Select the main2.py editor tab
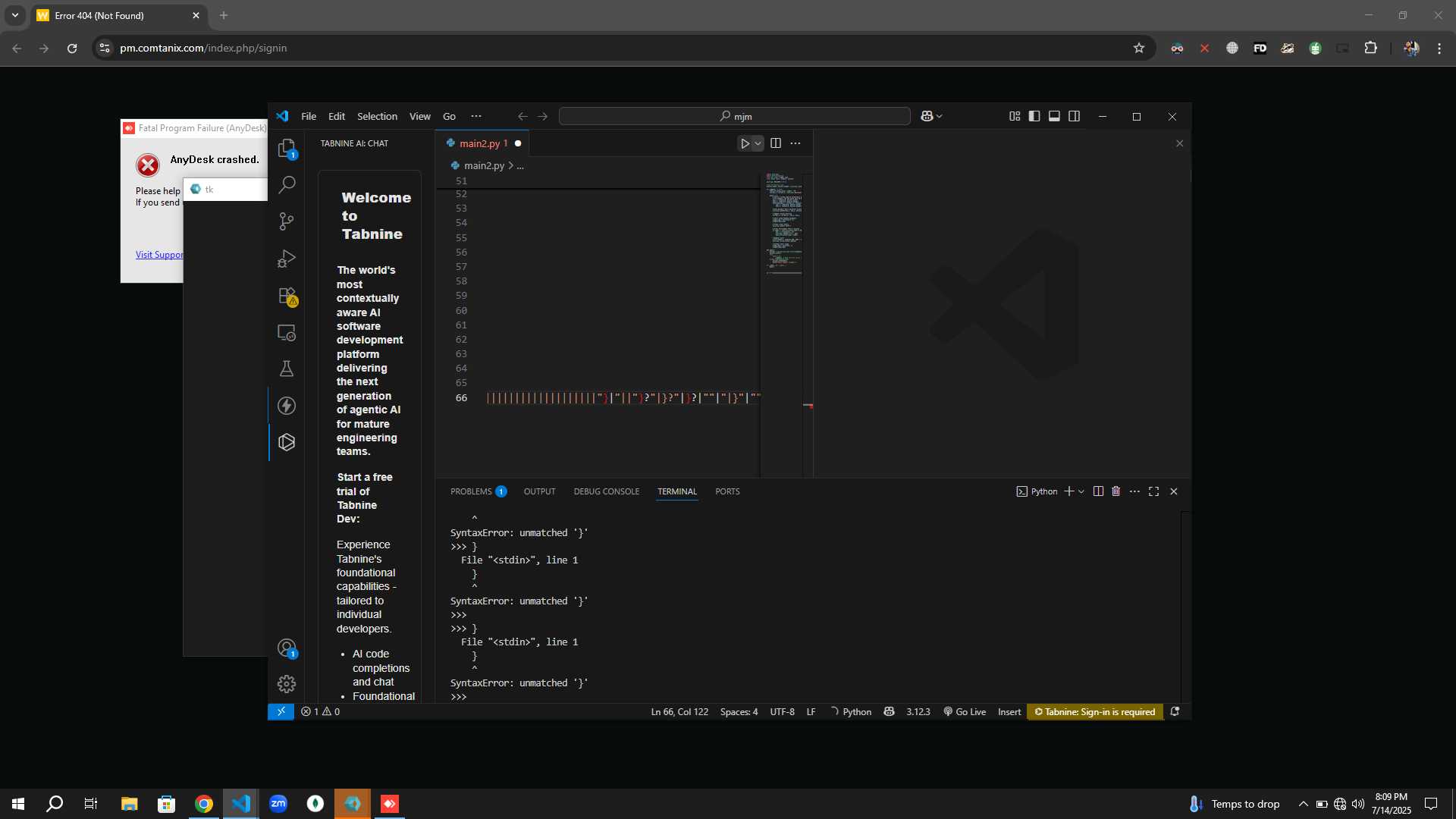This screenshot has height=819, width=1456. pos(483,143)
